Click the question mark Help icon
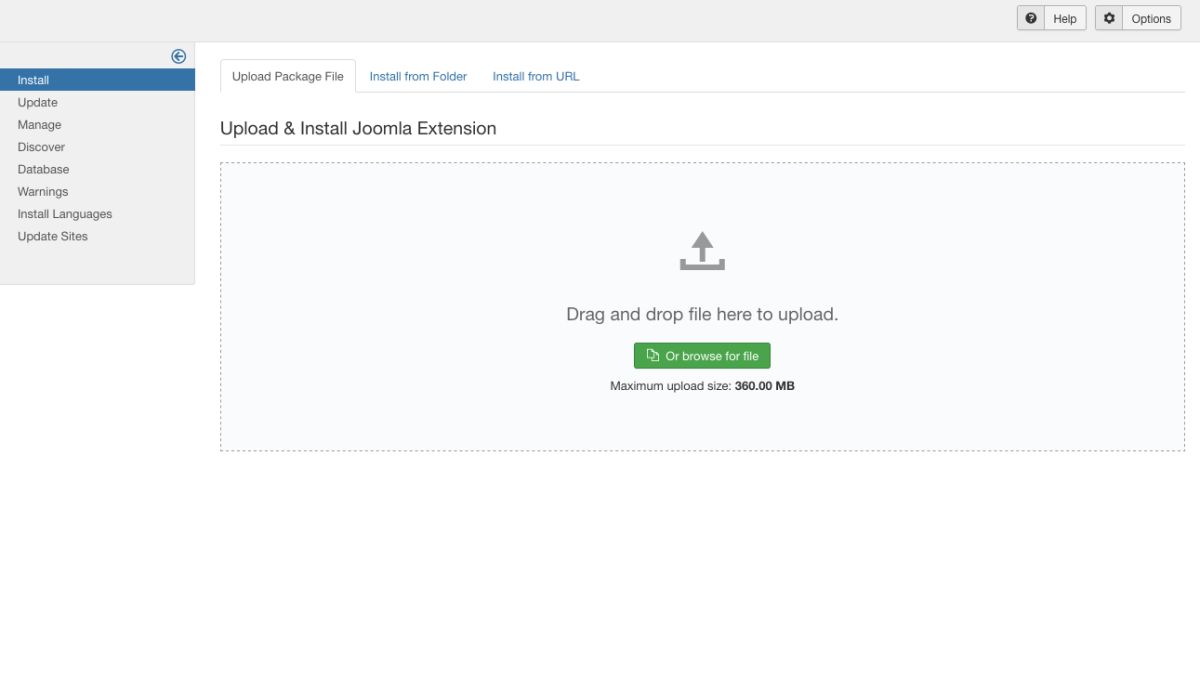1200x700 pixels. (x=1031, y=18)
